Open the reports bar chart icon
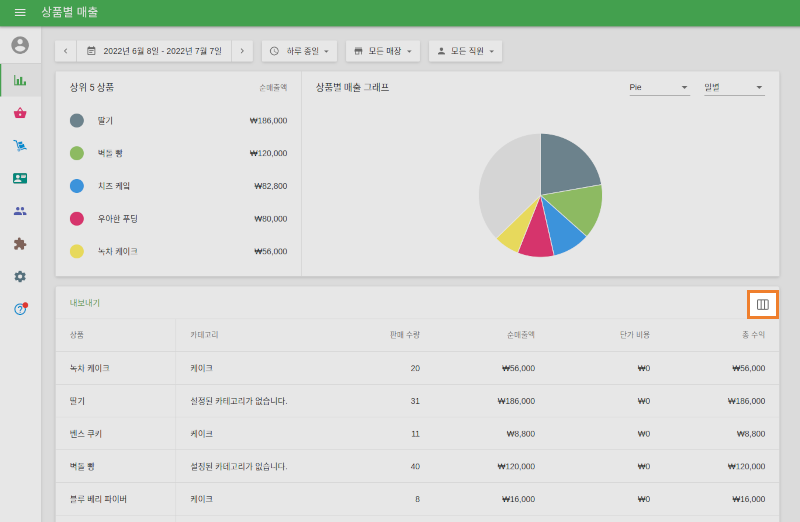 (20, 80)
